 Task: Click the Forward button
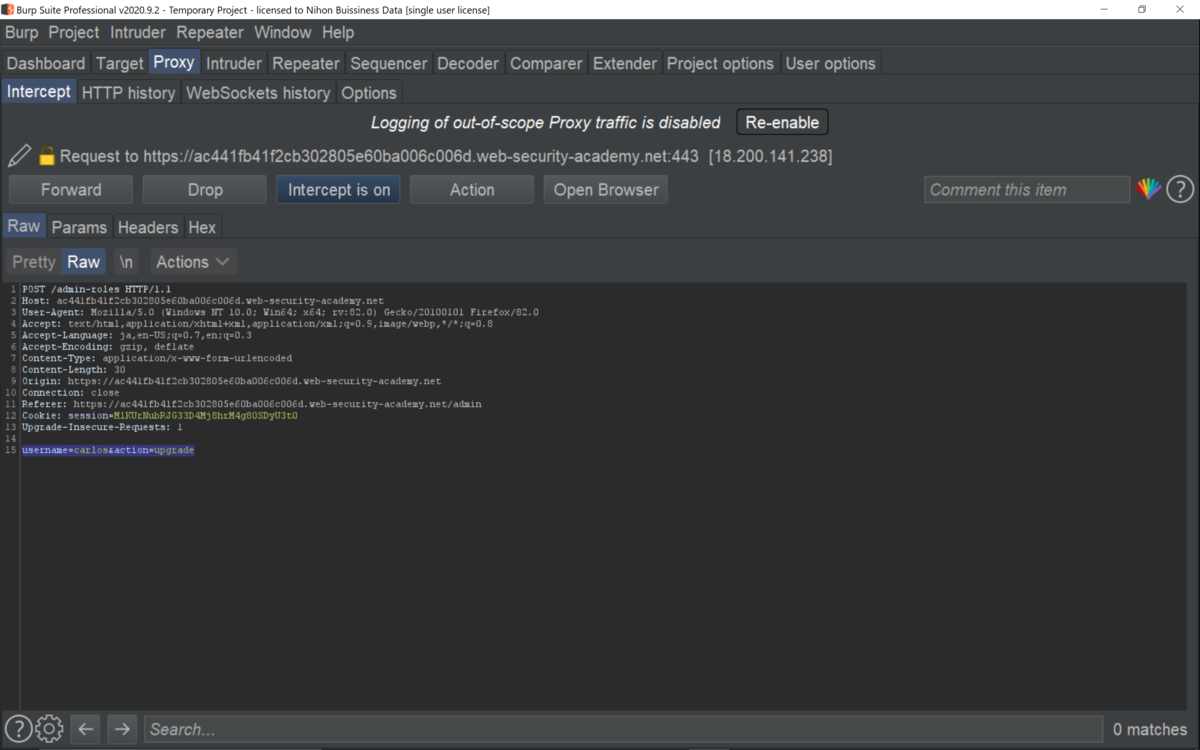pyautogui.click(x=71, y=190)
